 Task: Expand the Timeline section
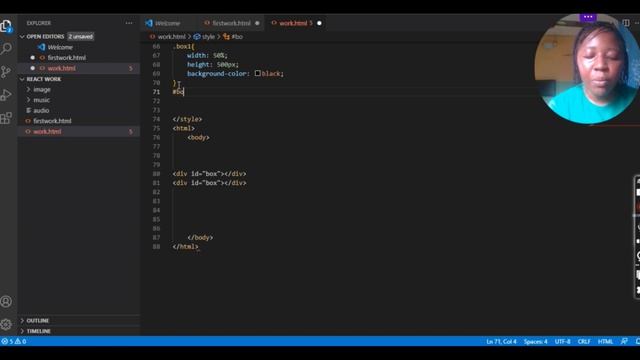point(22,331)
